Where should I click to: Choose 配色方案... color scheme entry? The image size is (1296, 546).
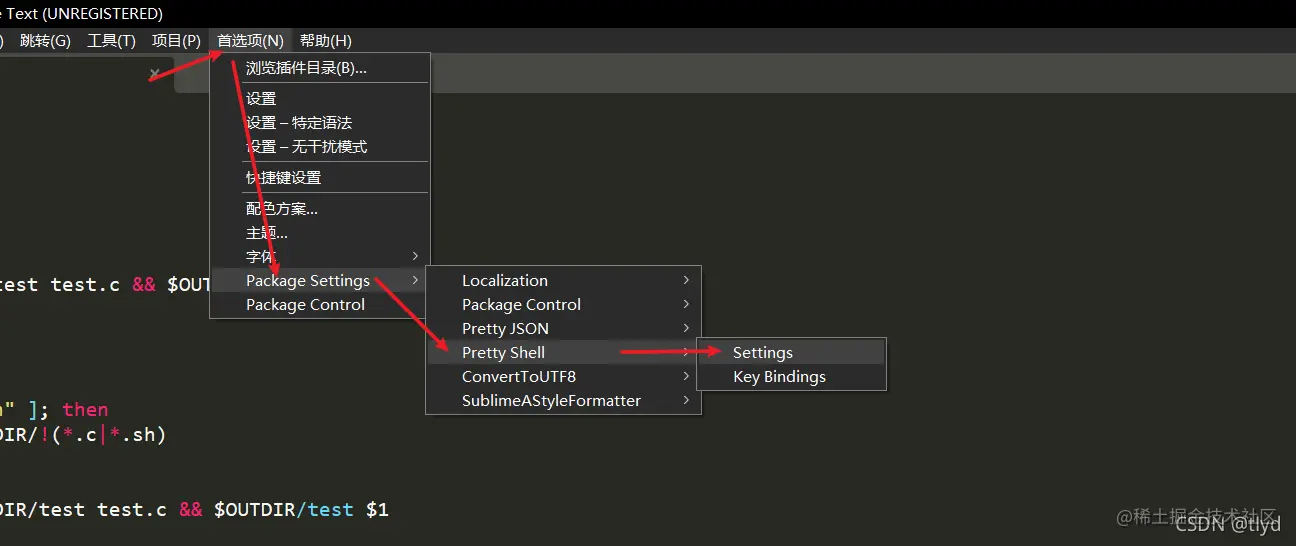pos(319,208)
